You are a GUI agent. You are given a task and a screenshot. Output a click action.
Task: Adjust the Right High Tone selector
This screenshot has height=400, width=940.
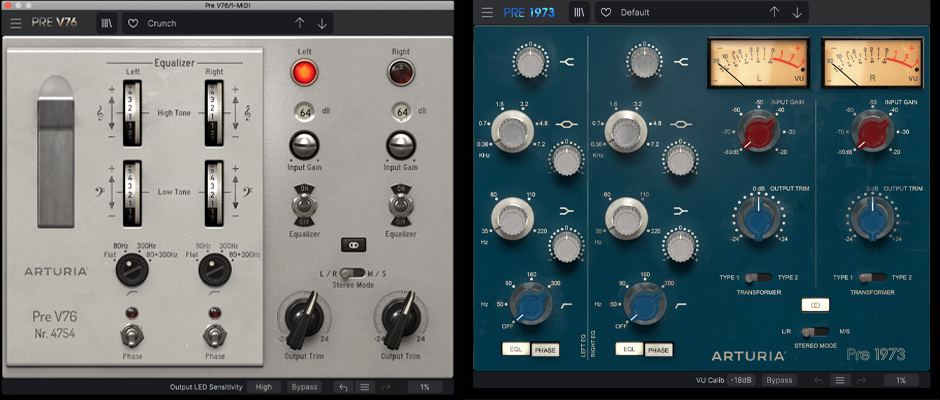coord(214,113)
